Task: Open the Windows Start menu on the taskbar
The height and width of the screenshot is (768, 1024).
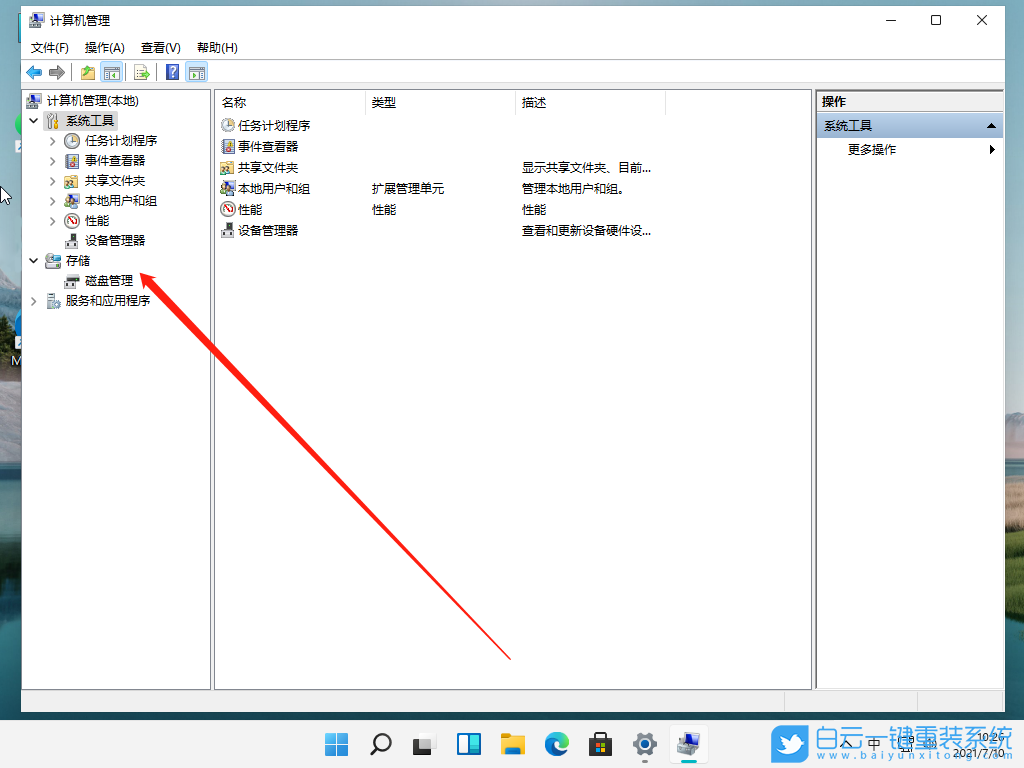Action: 336,744
